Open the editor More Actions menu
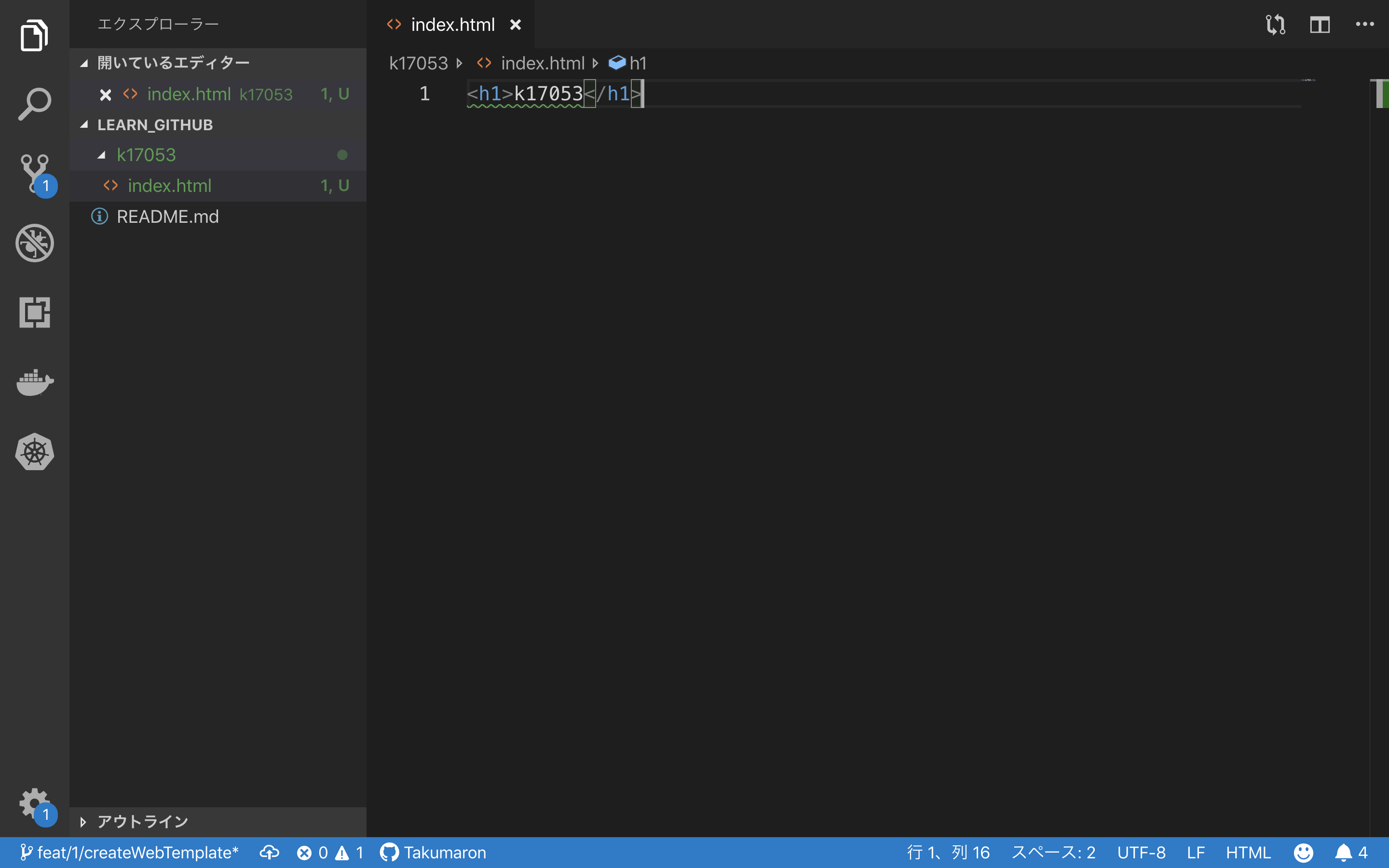 coord(1364,24)
